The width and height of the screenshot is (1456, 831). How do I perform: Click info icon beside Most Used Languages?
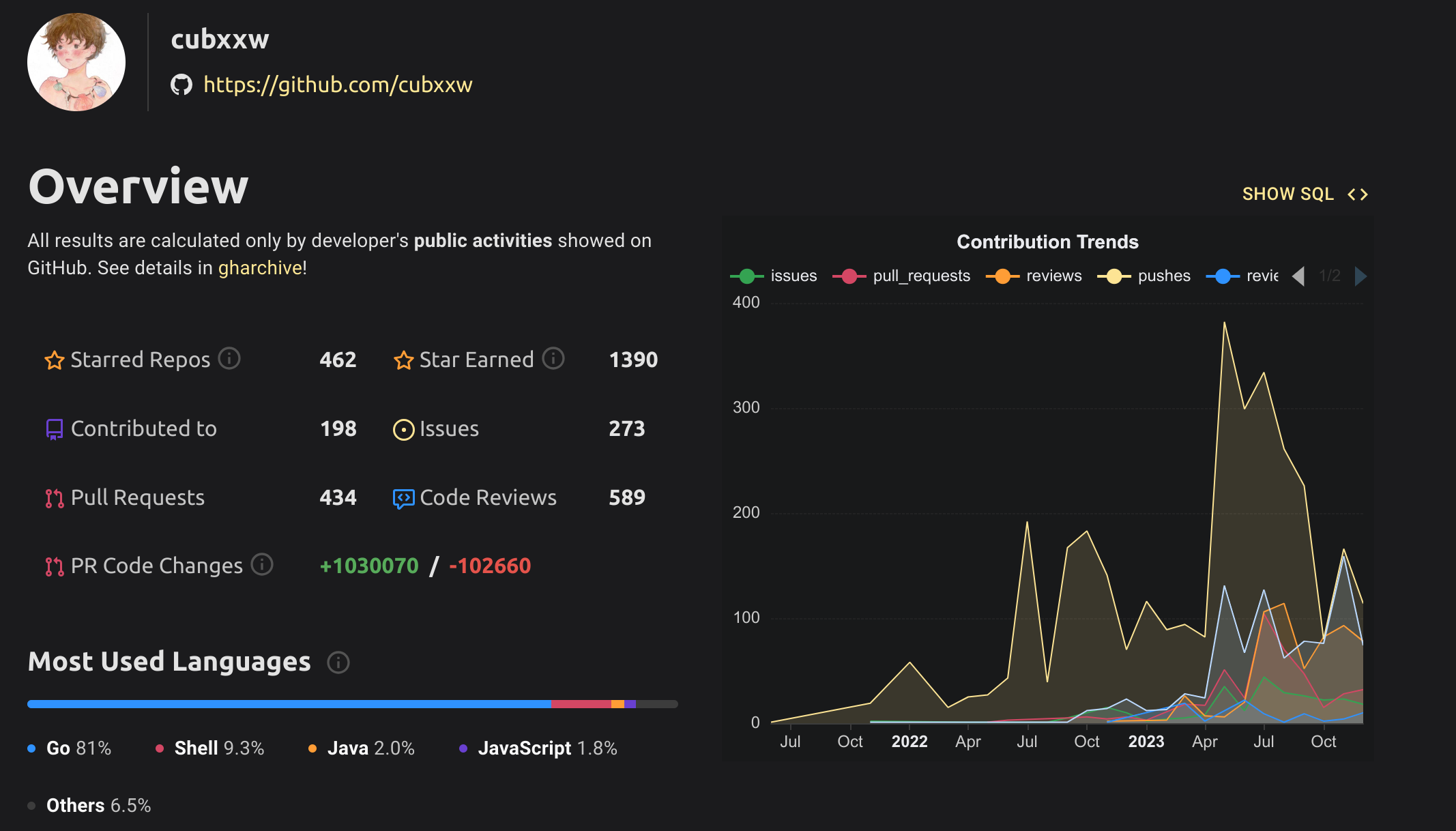[338, 662]
